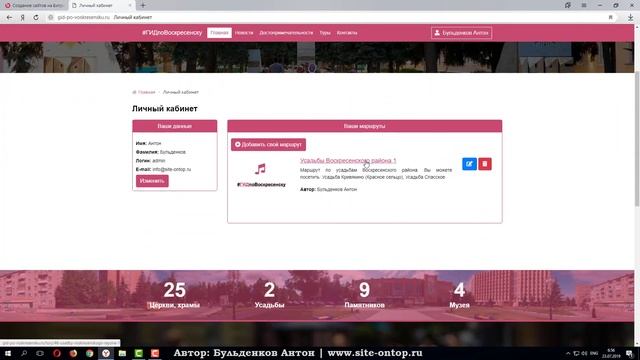Click the Добавить свой маршрут button

(x=268, y=144)
